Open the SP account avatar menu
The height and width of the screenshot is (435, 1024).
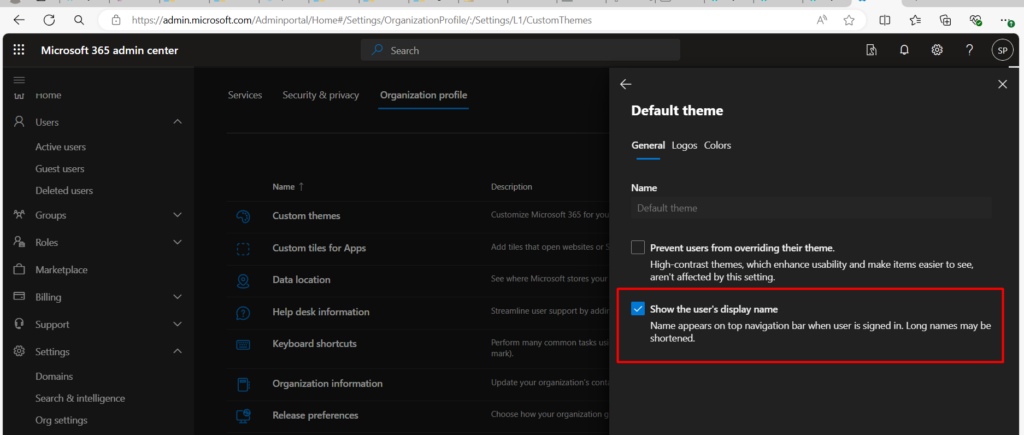[1002, 50]
